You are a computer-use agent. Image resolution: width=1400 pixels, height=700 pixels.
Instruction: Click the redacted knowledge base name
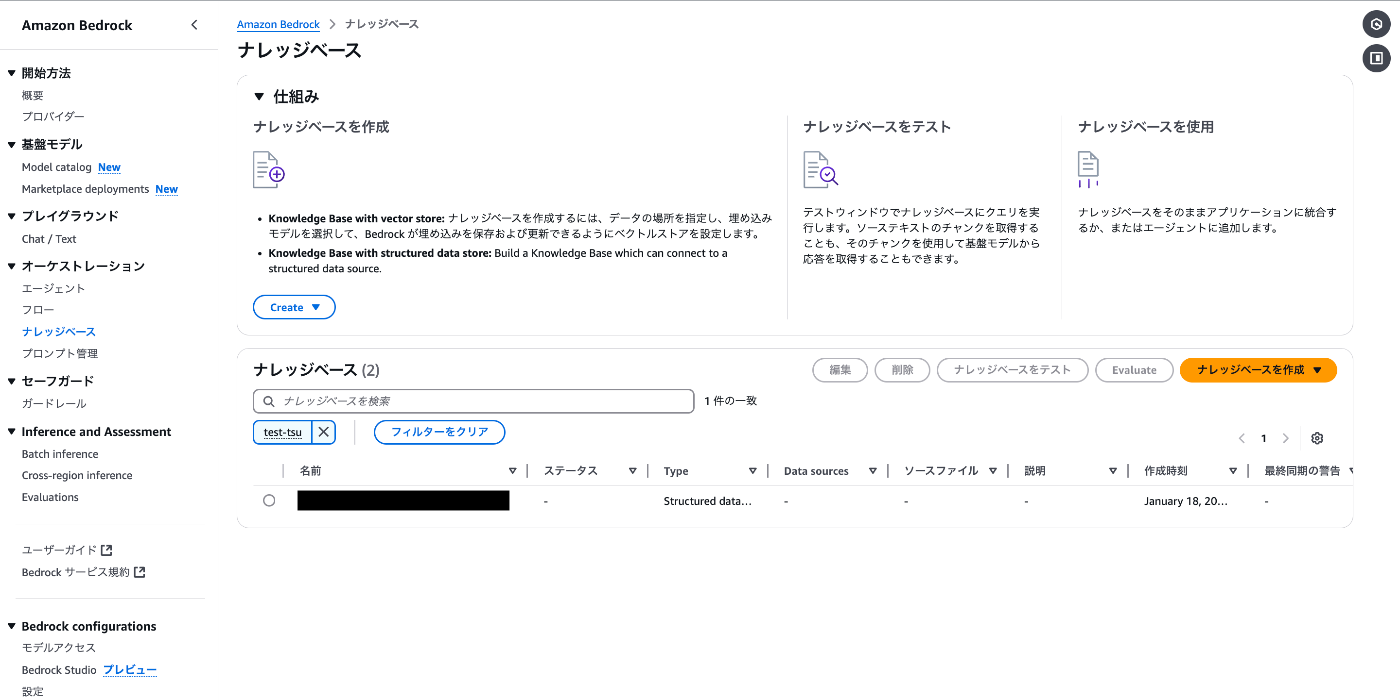click(403, 501)
